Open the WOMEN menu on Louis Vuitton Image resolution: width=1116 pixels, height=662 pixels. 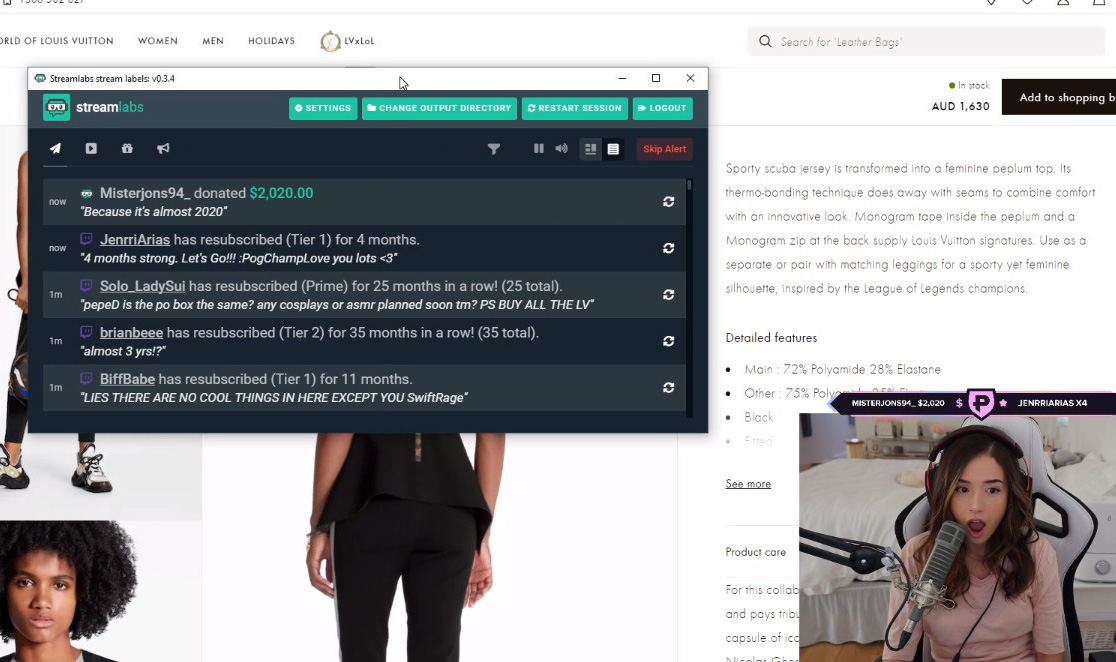tap(158, 41)
